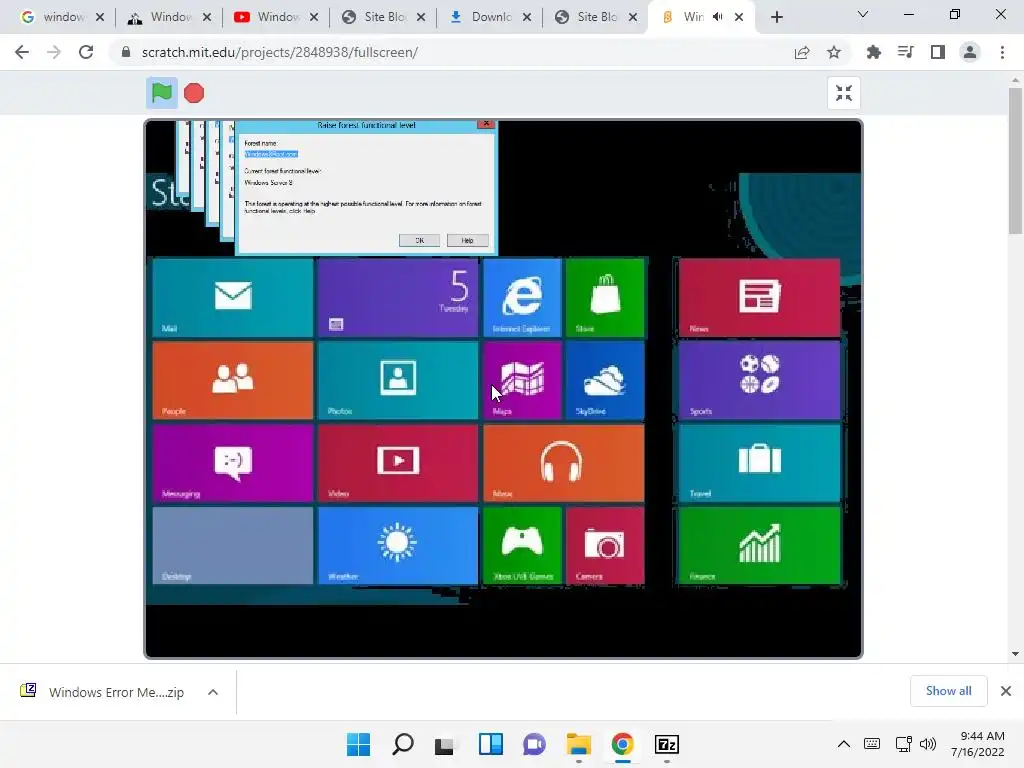
Task: Open the Store tile
Action: pos(605,298)
